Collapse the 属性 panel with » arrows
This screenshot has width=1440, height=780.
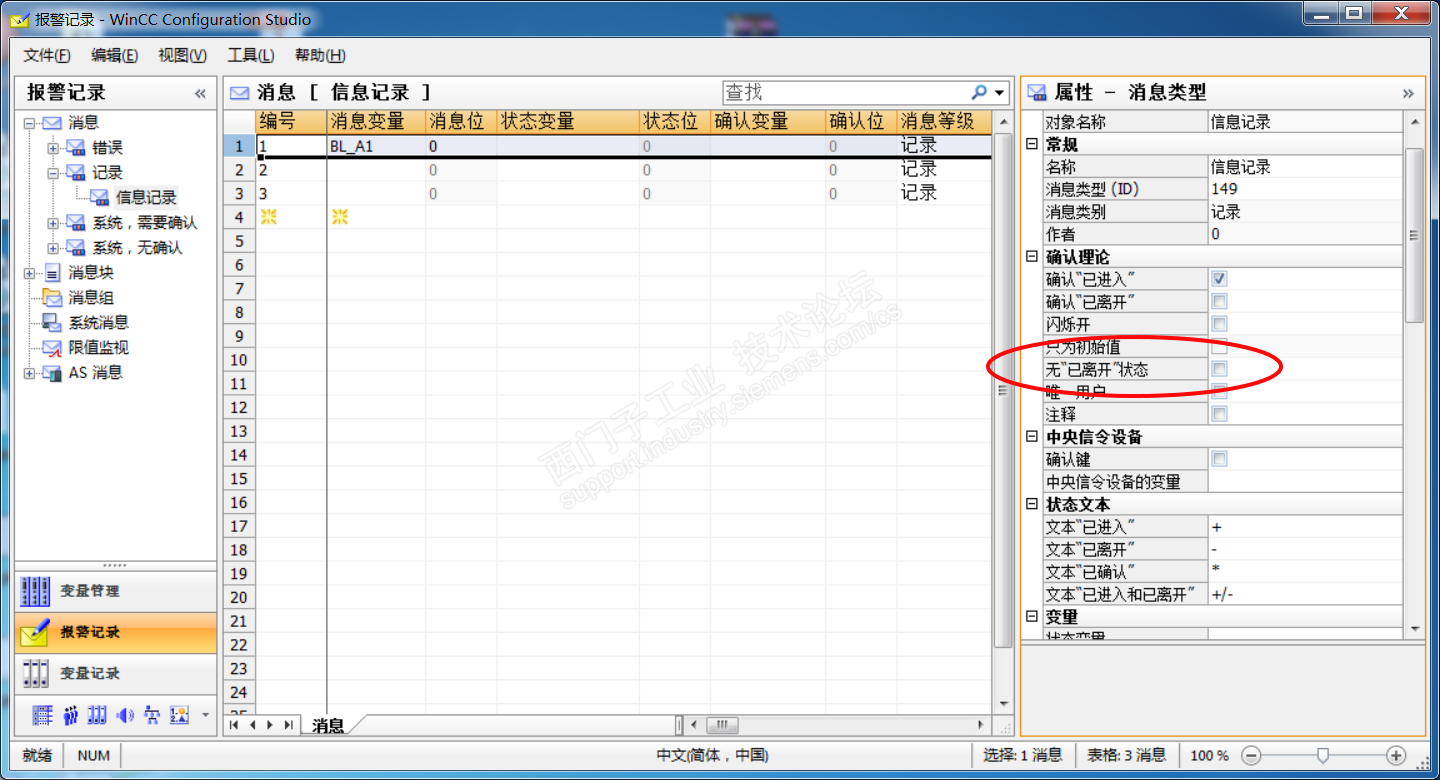[1408, 93]
